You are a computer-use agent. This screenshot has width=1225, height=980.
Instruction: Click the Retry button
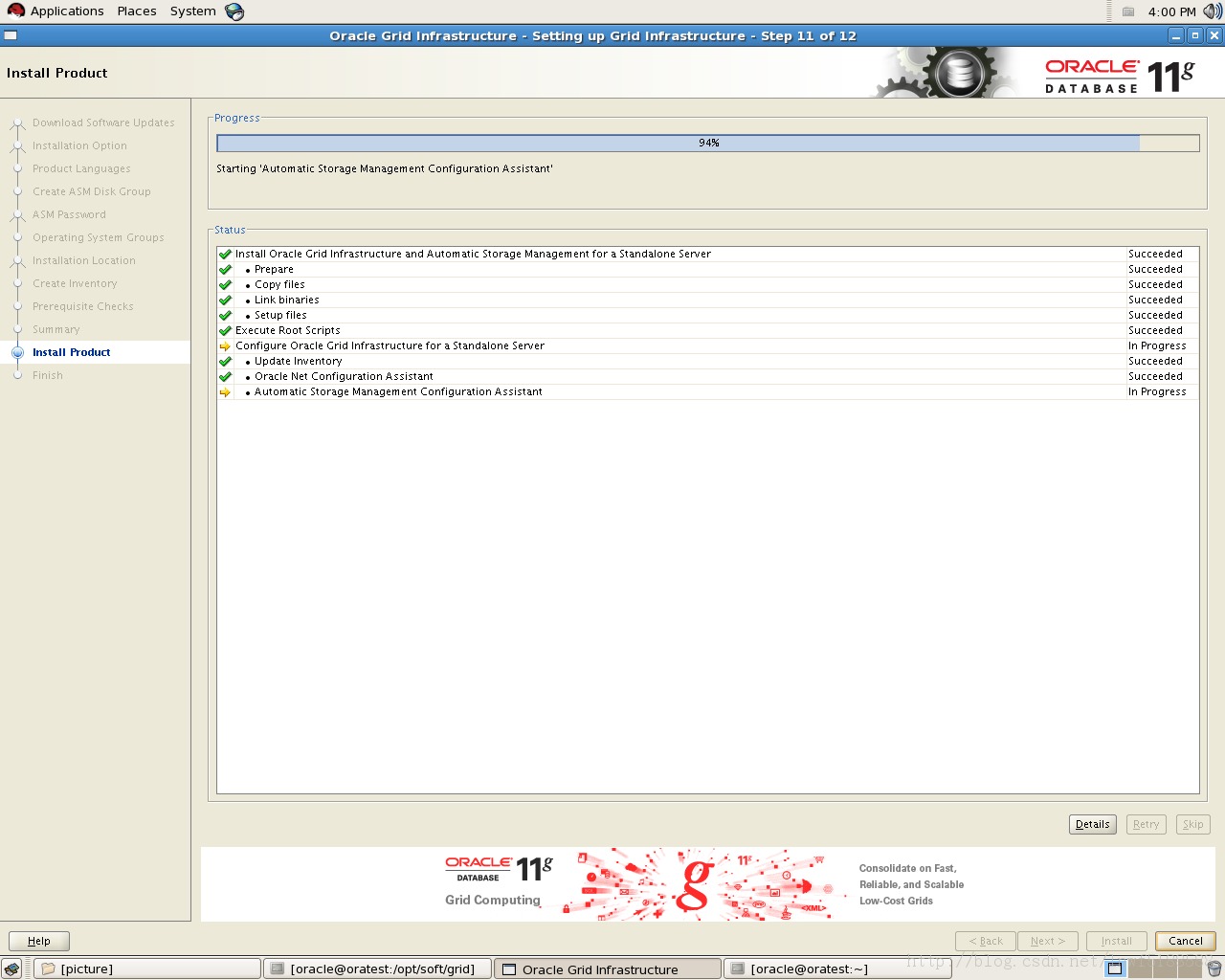[1146, 824]
